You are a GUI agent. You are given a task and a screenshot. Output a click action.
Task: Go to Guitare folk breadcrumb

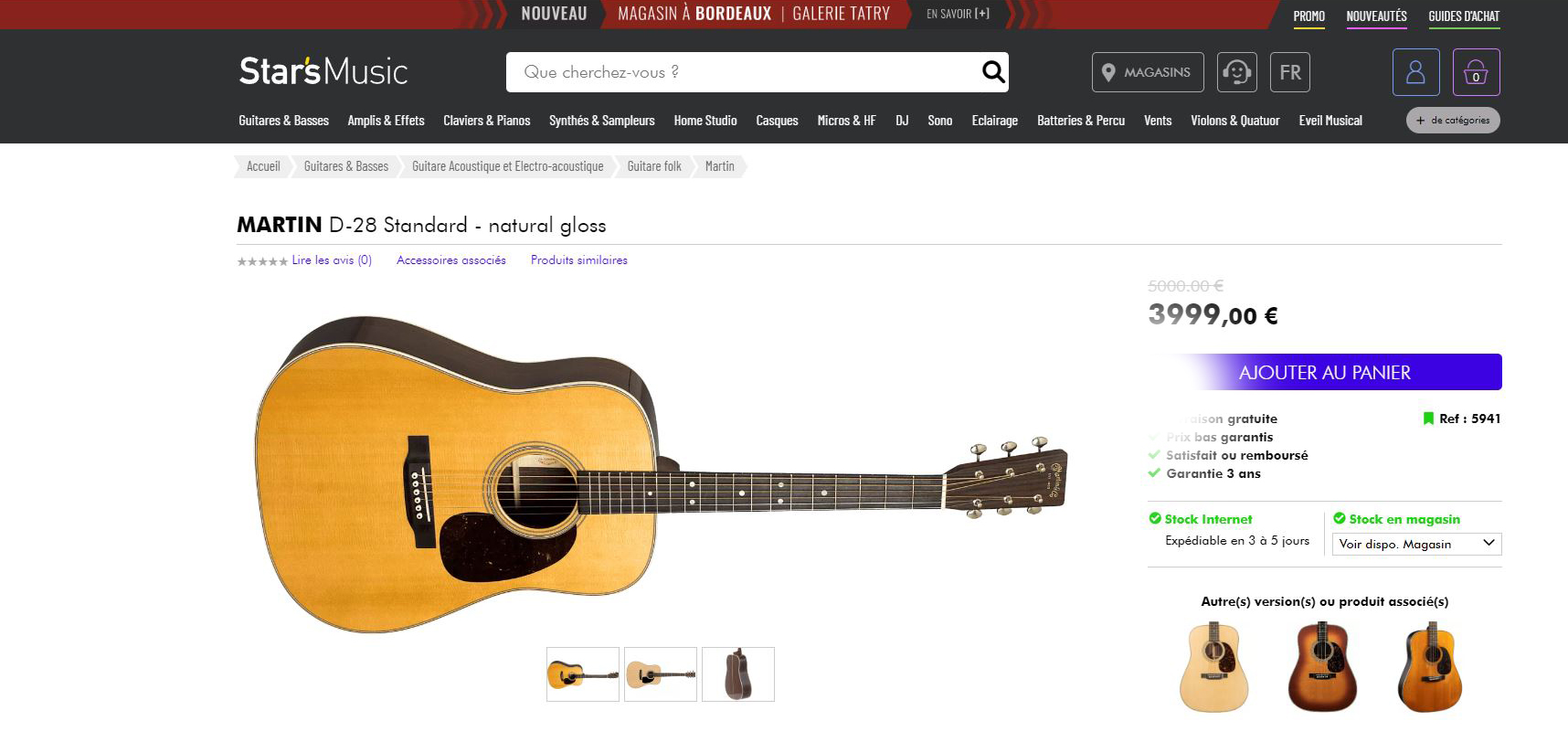point(654,166)
